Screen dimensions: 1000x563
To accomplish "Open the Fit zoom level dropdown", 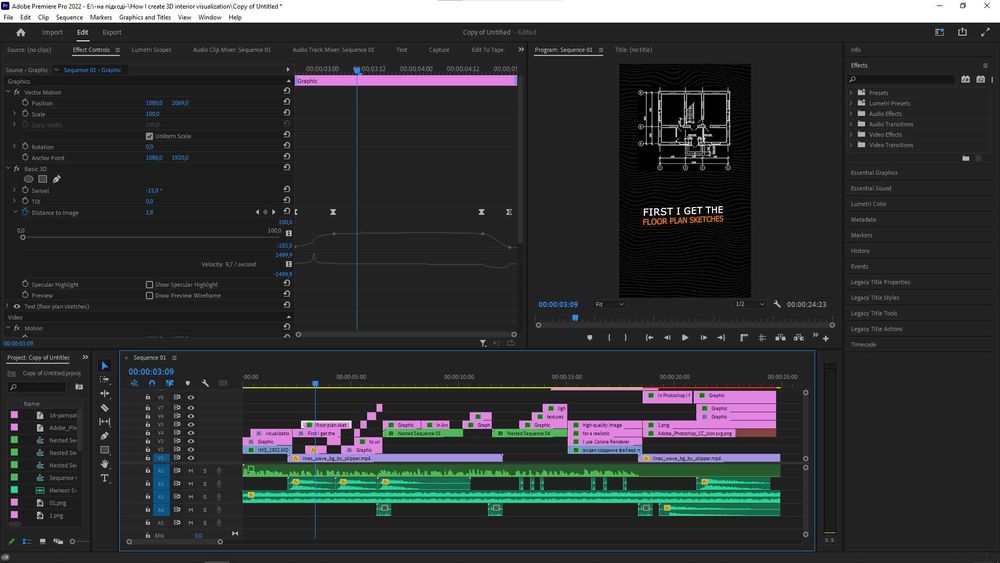I will [609, 304].
